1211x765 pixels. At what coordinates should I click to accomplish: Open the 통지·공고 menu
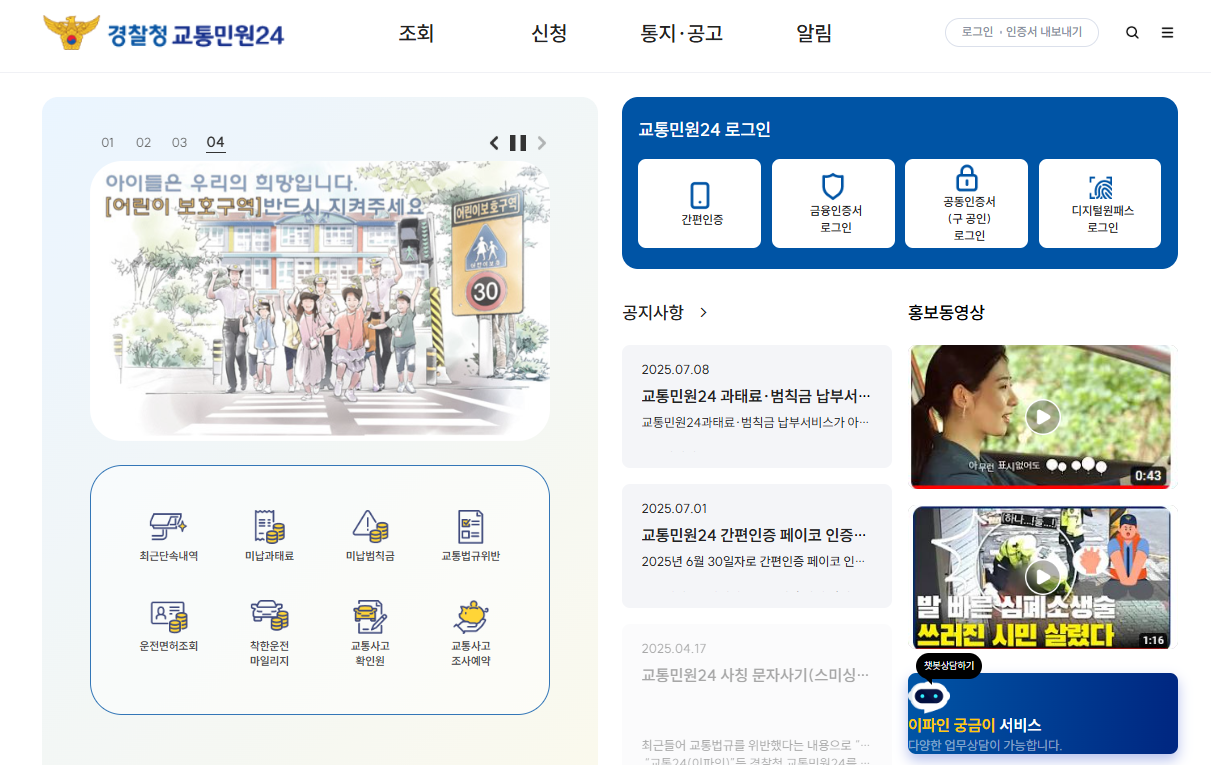pyautogui.click(x=682, y=33)
